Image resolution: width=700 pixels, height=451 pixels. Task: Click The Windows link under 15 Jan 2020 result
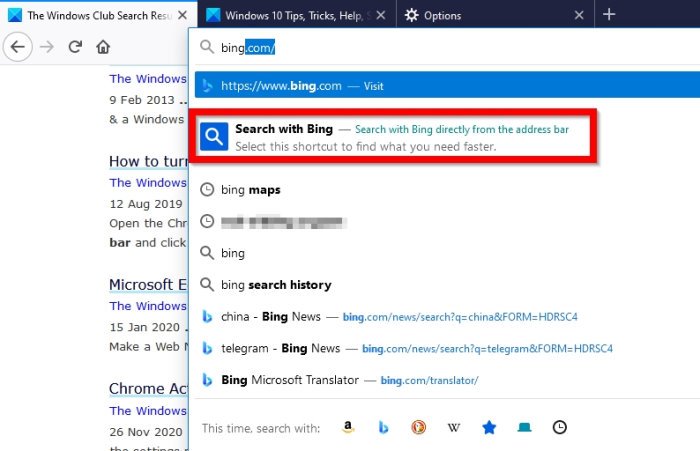[x=148, y=306]
